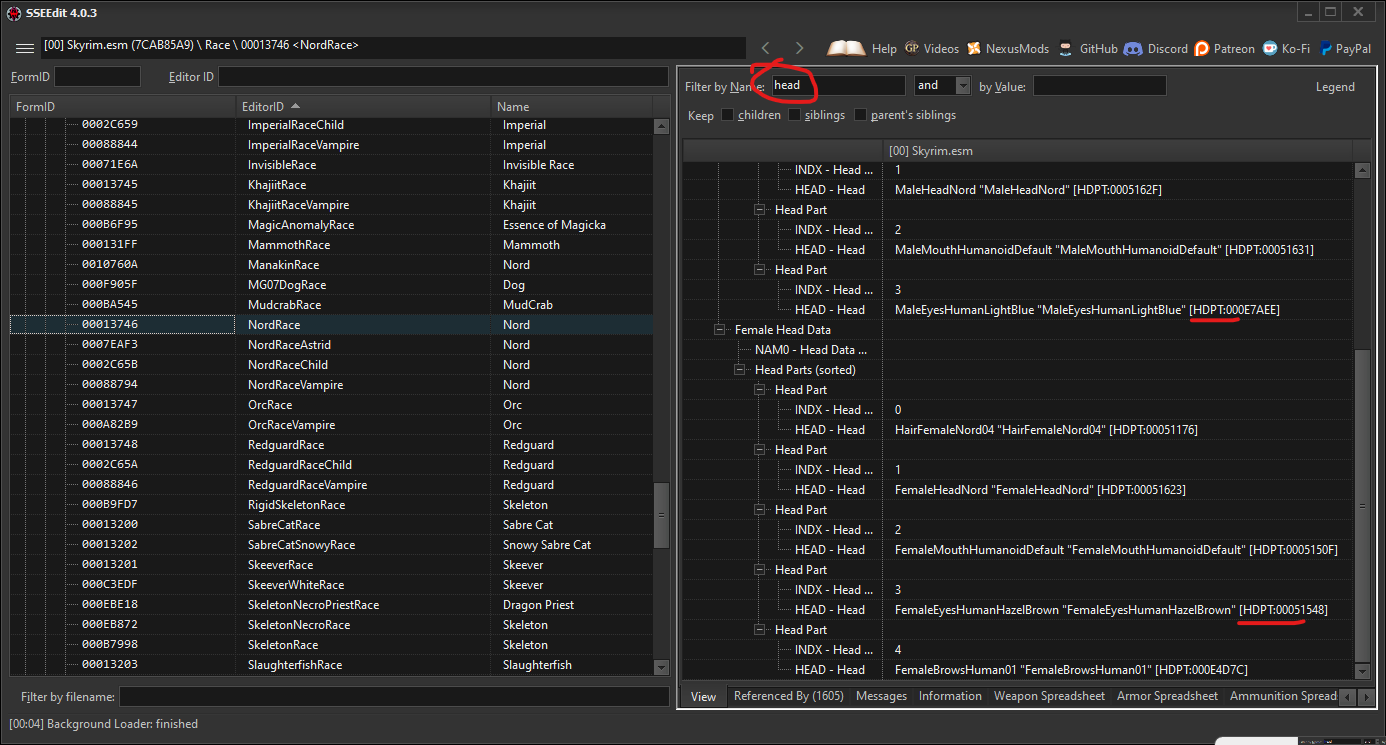Click the by Value filter field
Image resolution: width=1386 pixels, height=745 pixels.
[x=1099, y=86]
